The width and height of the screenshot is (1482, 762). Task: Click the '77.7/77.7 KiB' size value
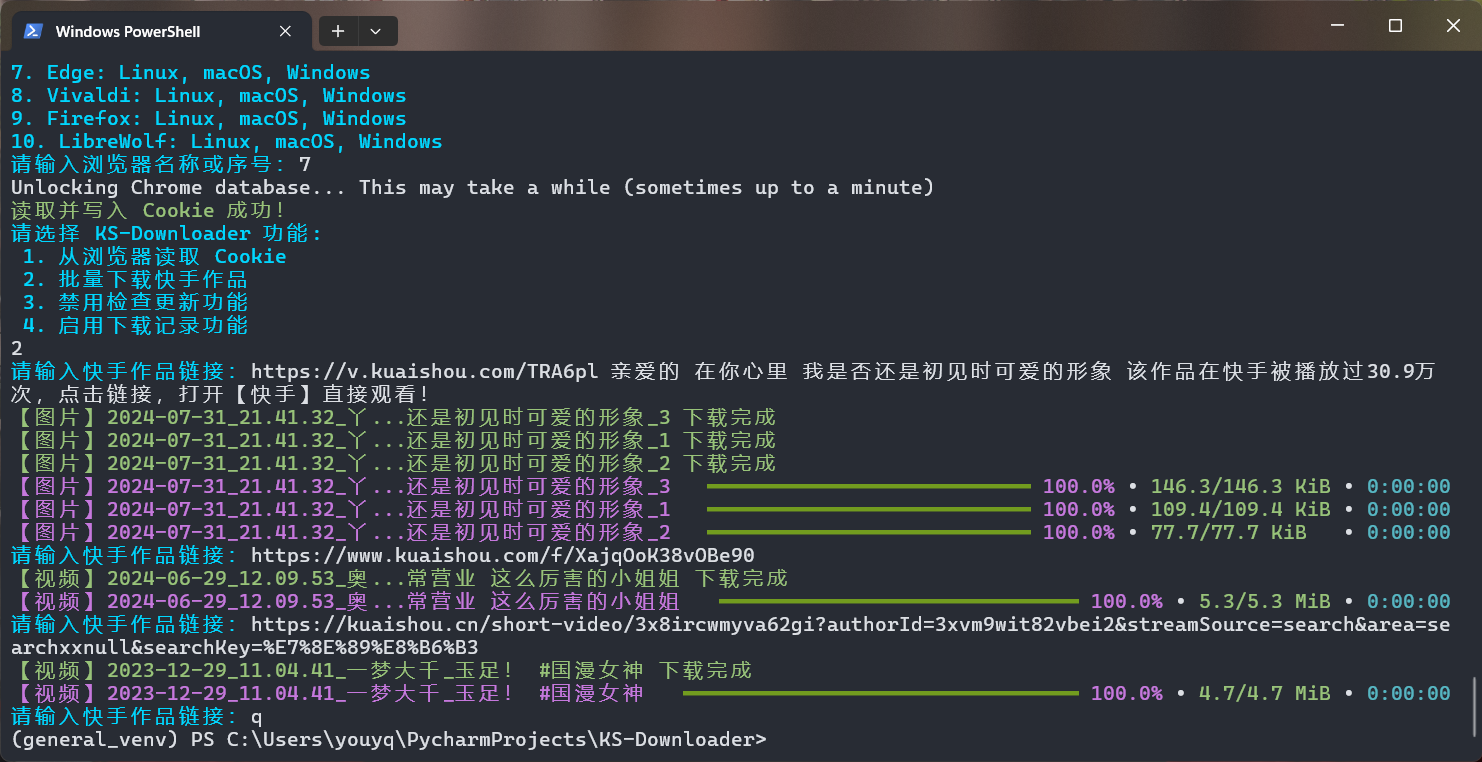tap(1228, 533)
